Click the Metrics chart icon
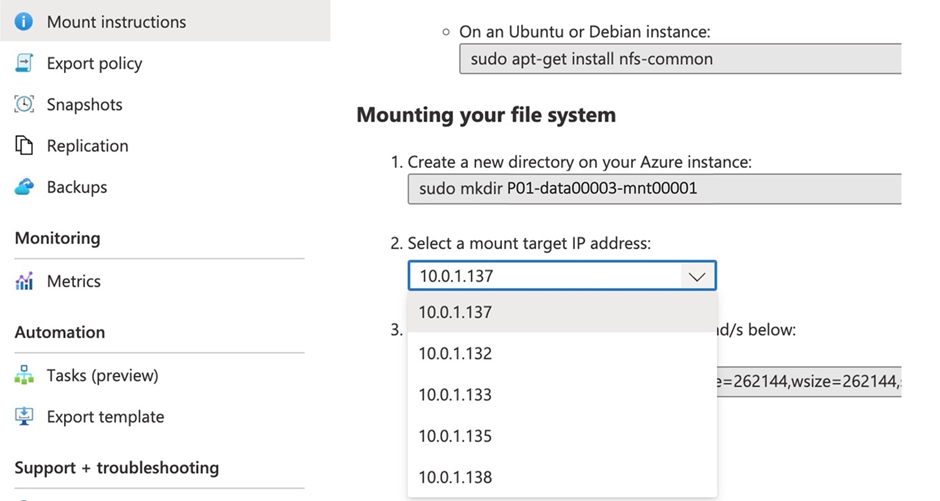The width and height of the screenshot is (940, 501). [25, 282]
